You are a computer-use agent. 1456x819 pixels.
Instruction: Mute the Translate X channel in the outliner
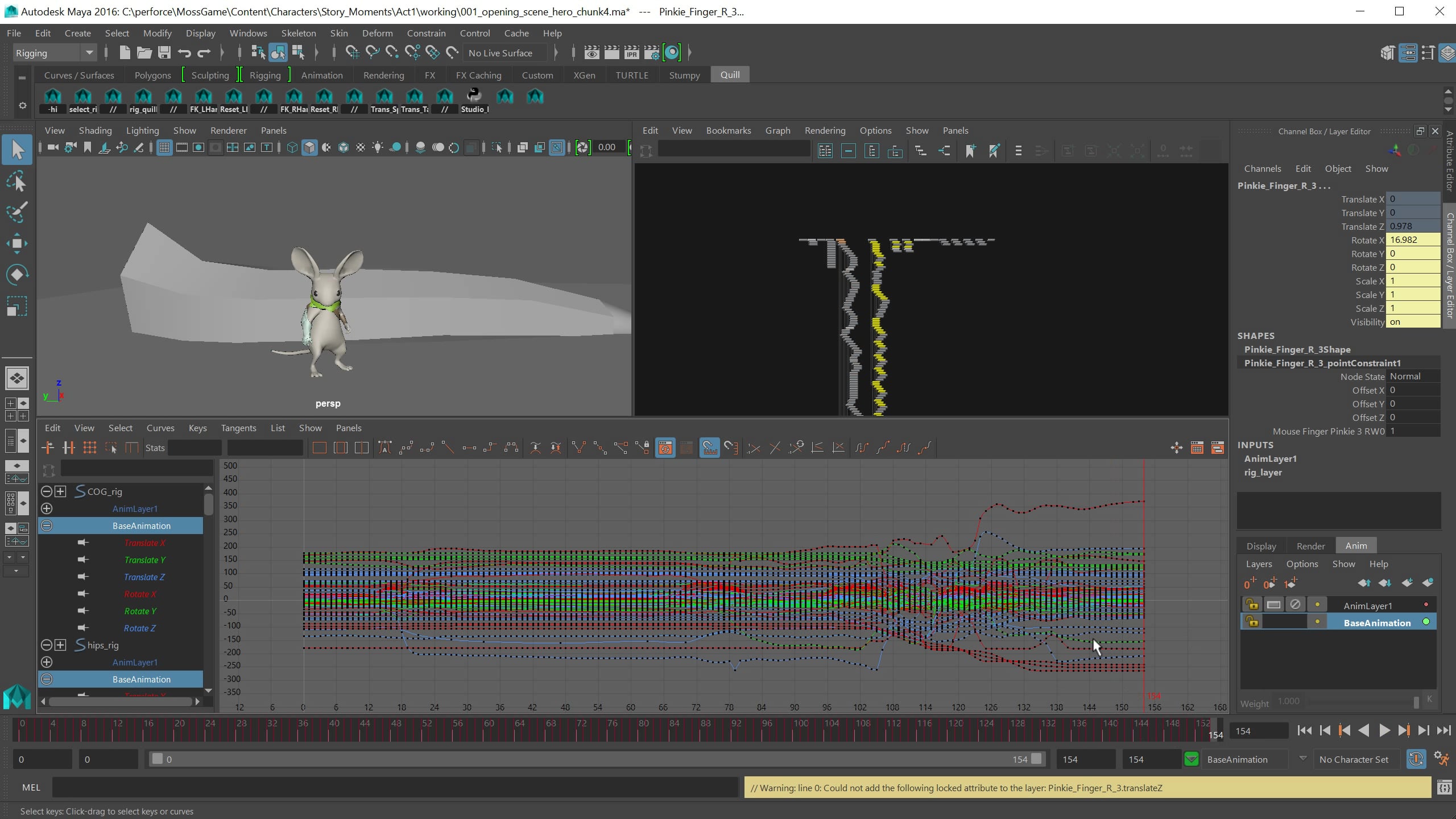pyautogui.click(x=83, y=543)
